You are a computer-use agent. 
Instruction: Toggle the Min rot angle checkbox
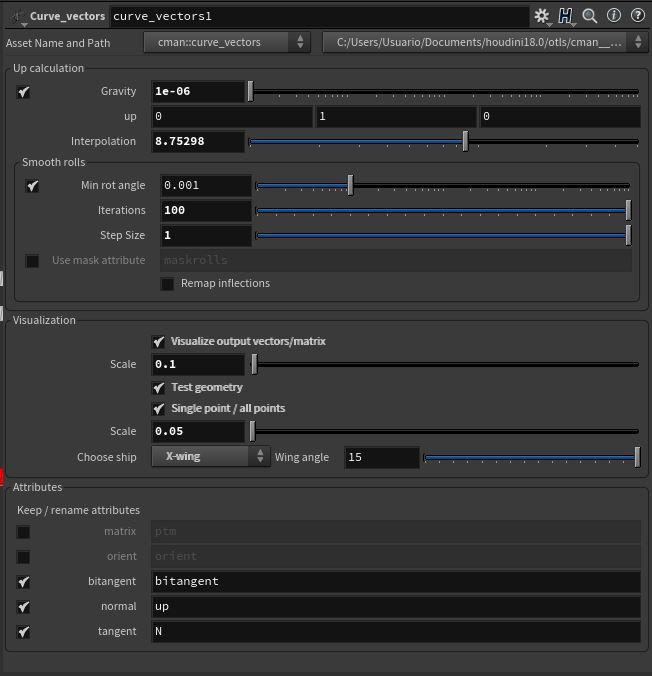(32, 186)
